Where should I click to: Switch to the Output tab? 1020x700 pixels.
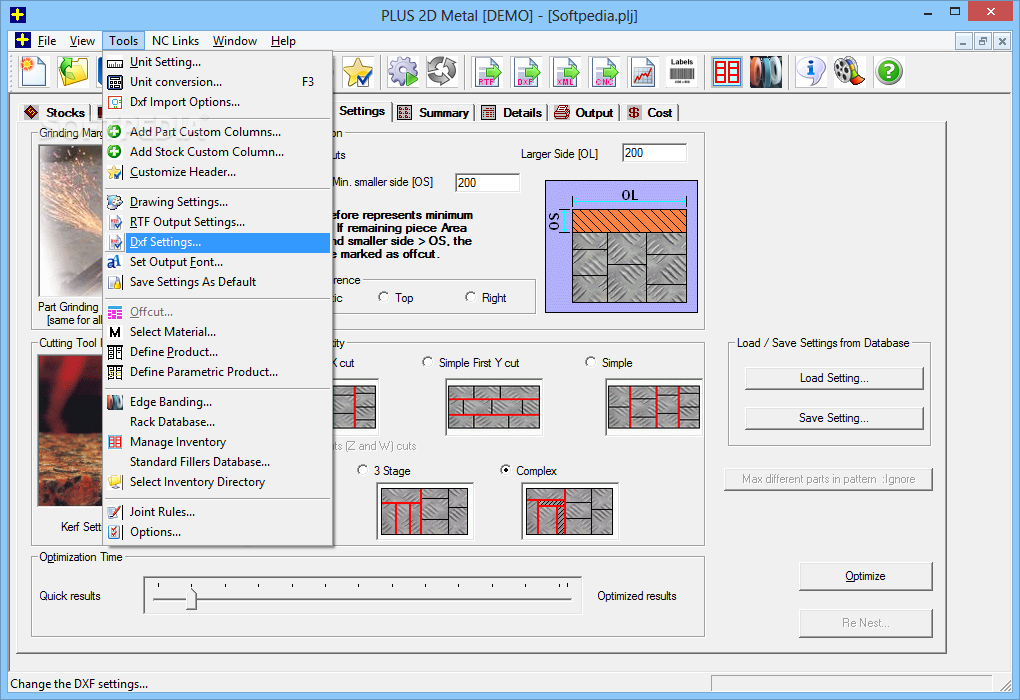click(x=584, y=113)
